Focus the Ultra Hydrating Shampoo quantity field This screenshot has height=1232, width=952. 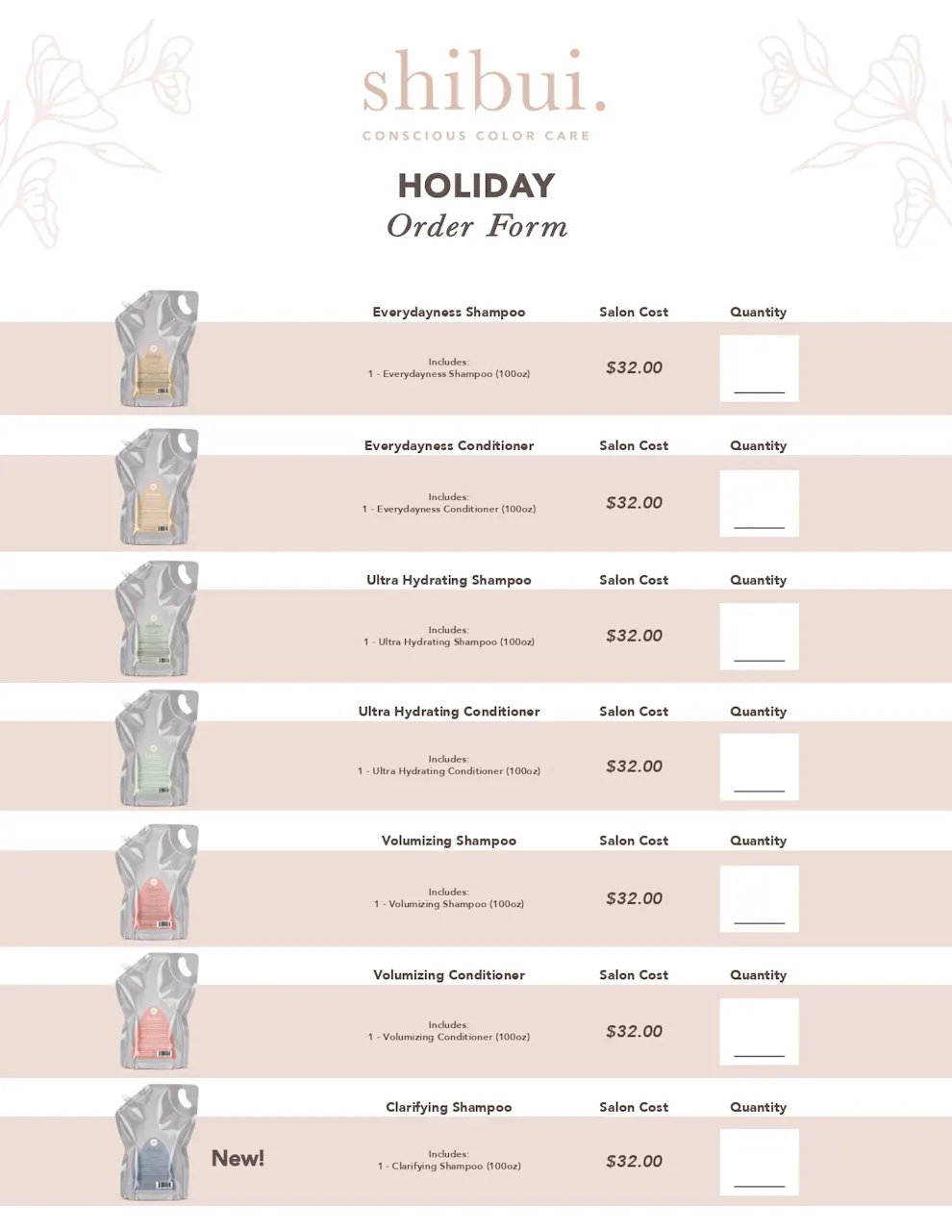pos(759,637)
